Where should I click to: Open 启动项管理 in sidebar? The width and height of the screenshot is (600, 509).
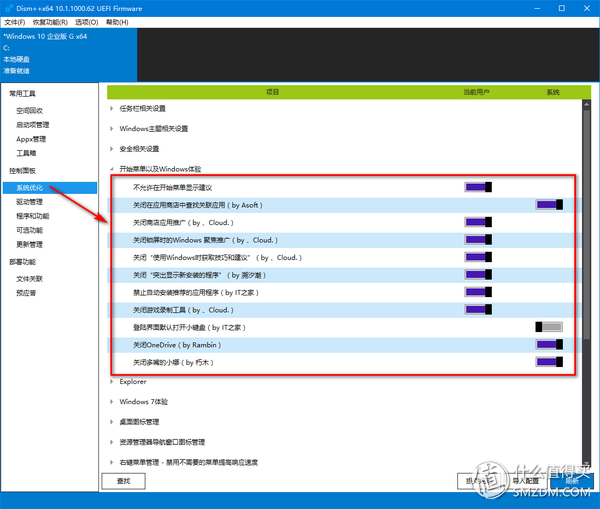click(x=33, y=125)
